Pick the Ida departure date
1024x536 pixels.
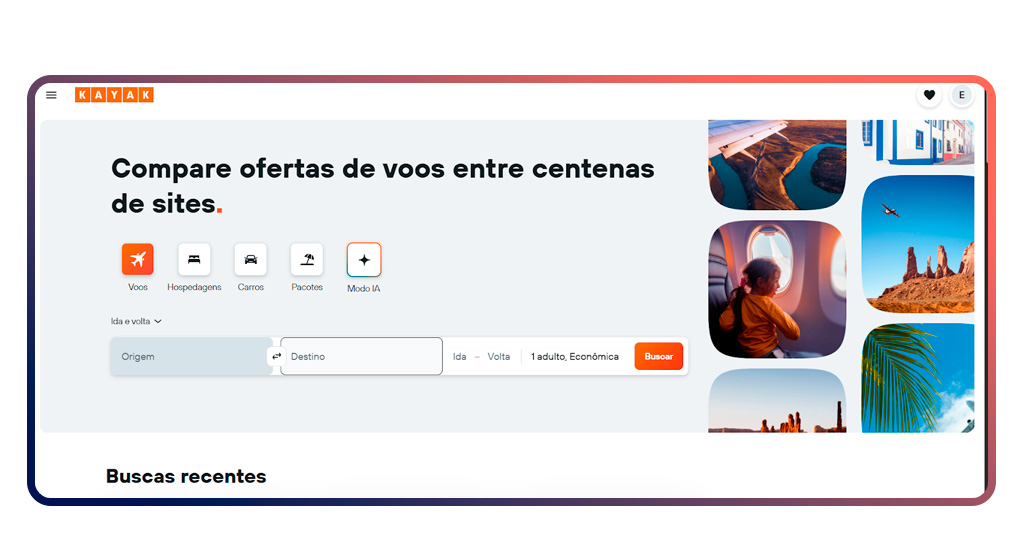(460, 356)
